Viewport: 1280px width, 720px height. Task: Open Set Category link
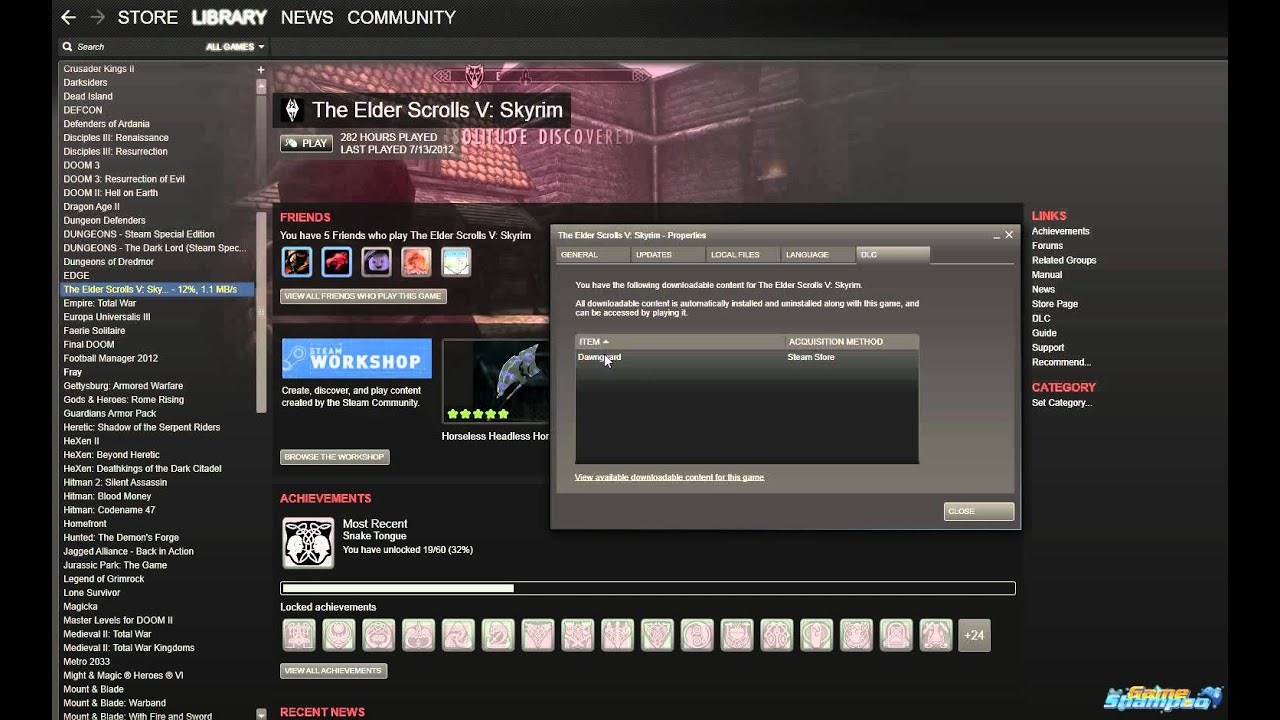click(1062, 403)
